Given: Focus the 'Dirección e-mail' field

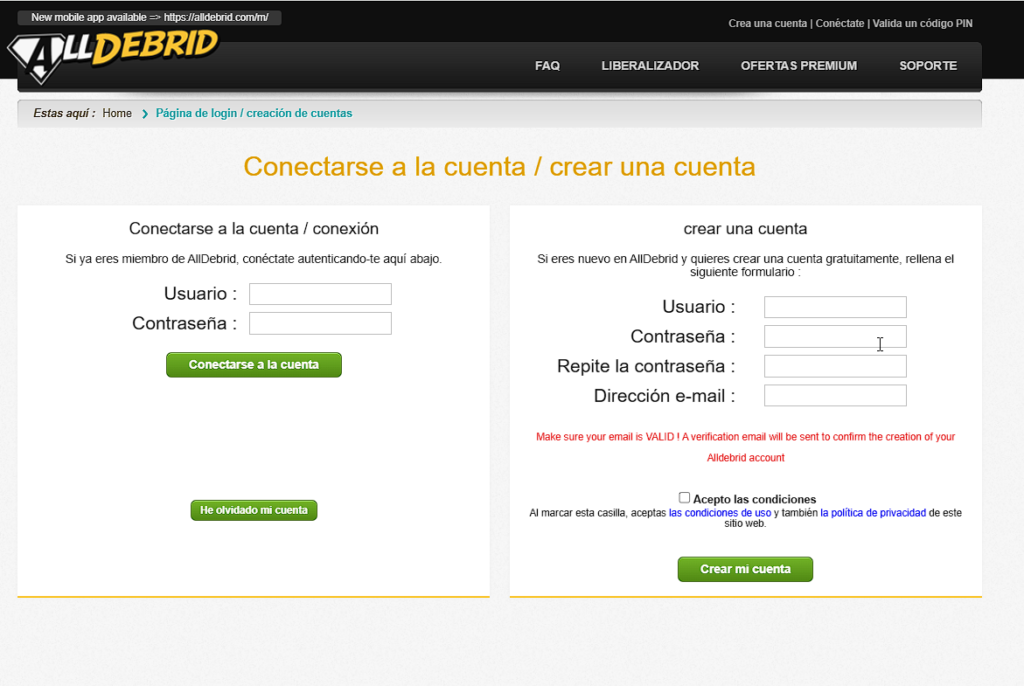Looking at the screenshot, I should [835, 395].
